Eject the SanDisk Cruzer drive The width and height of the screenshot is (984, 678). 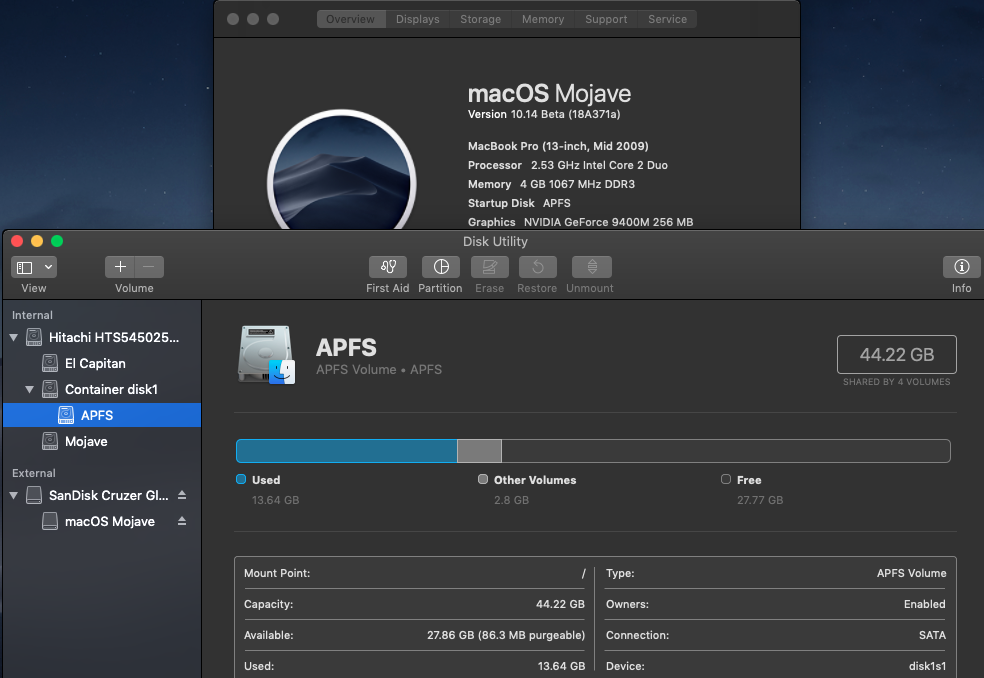(x=182, y=495)
